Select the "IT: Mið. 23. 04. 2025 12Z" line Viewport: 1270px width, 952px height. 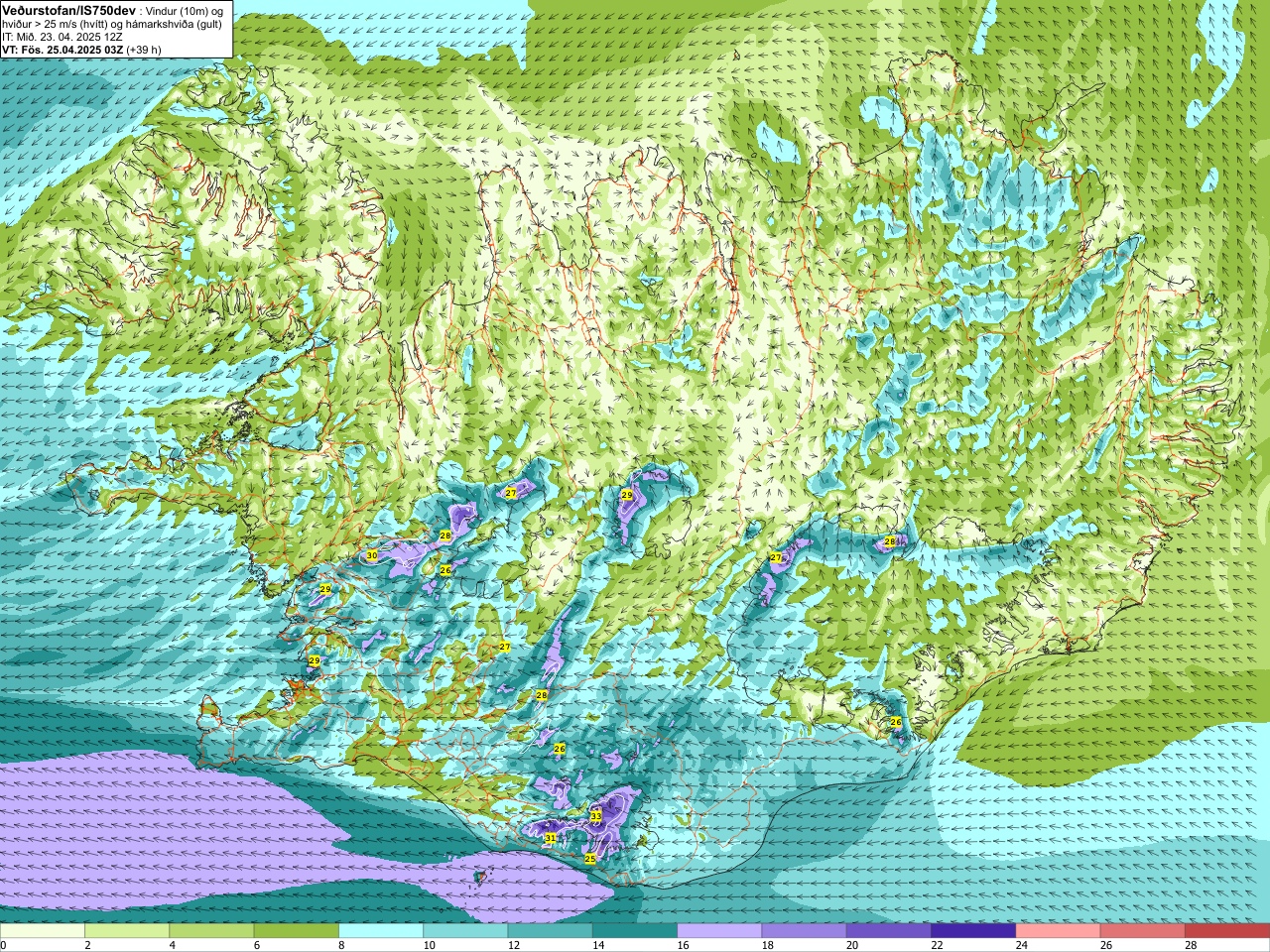tap(63, 37)
